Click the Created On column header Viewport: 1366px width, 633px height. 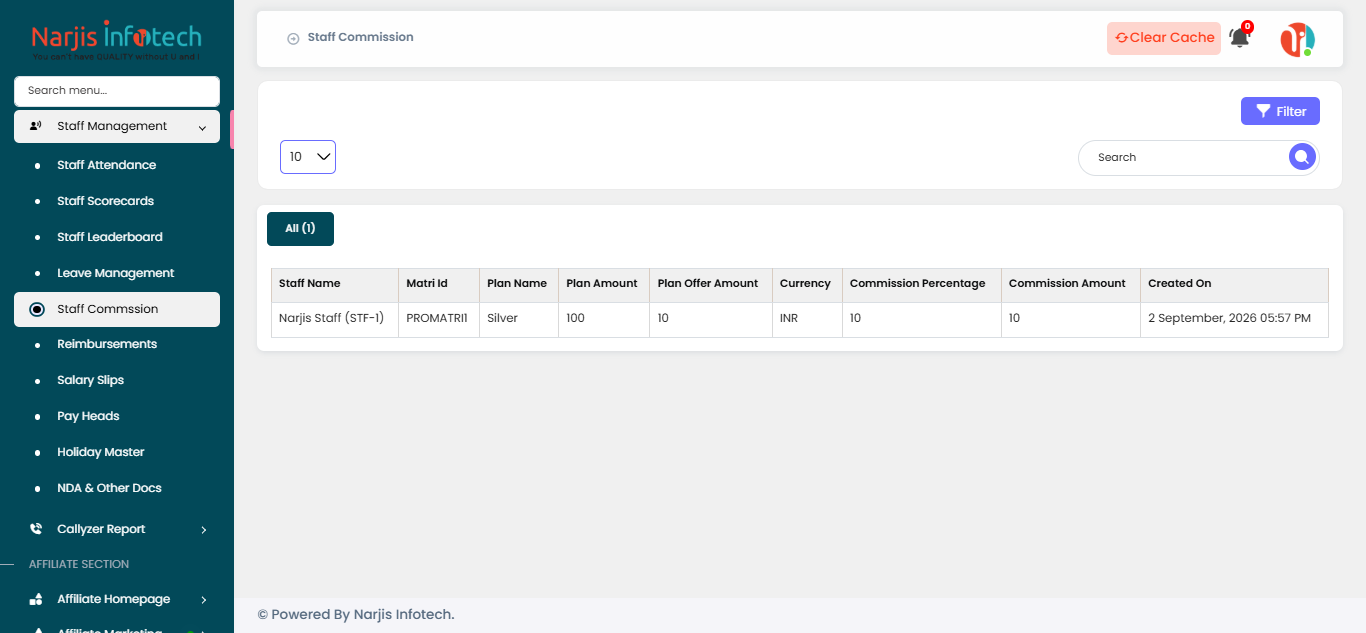click(1234, 284)
